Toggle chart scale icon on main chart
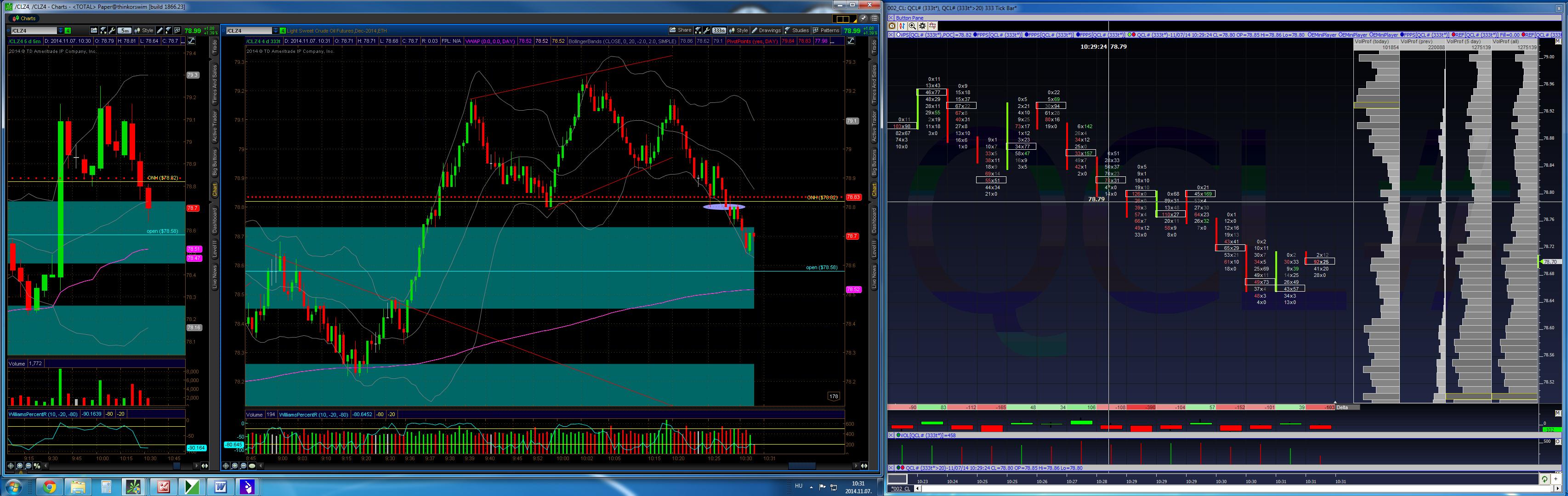1568x496 pixels. coord(852,41)
